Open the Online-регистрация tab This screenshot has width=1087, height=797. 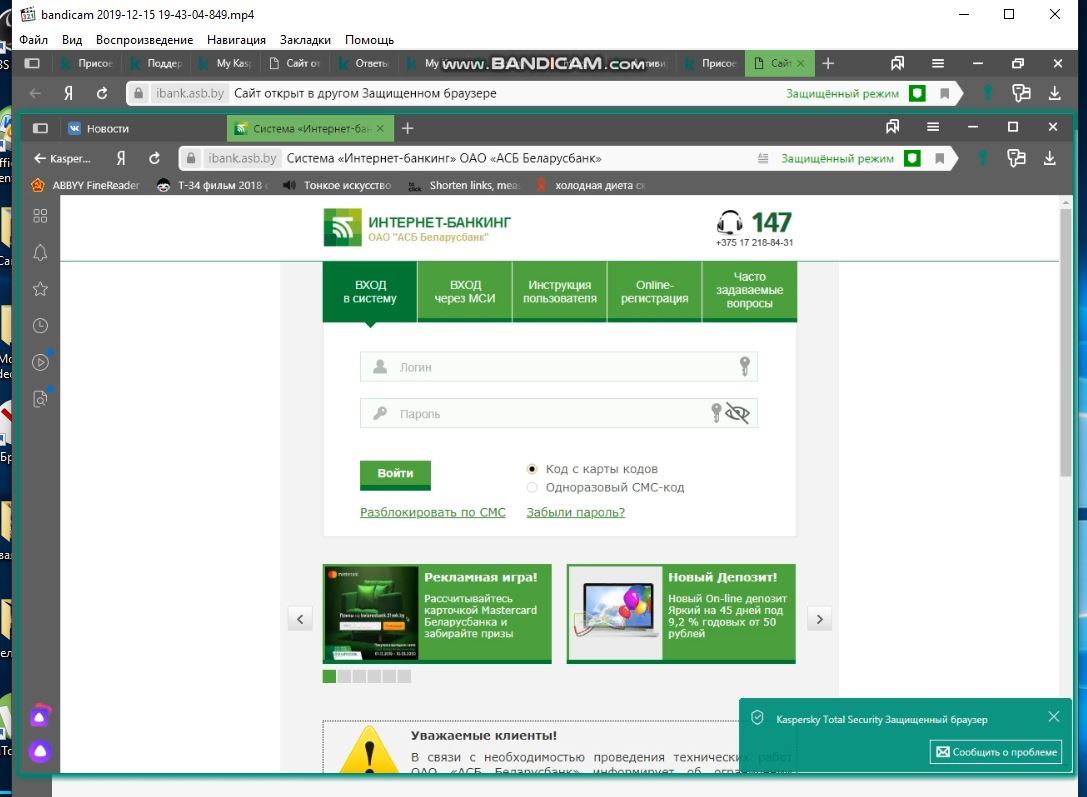(x=654, y=292)
